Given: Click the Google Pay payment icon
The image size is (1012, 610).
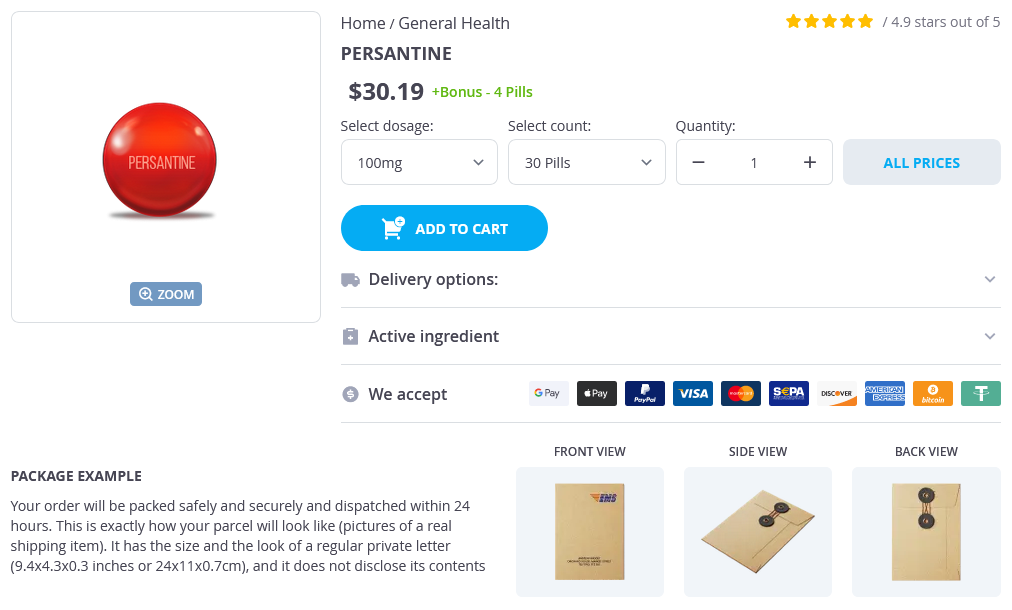Looking at the screenshot, I should coord(548,393).
